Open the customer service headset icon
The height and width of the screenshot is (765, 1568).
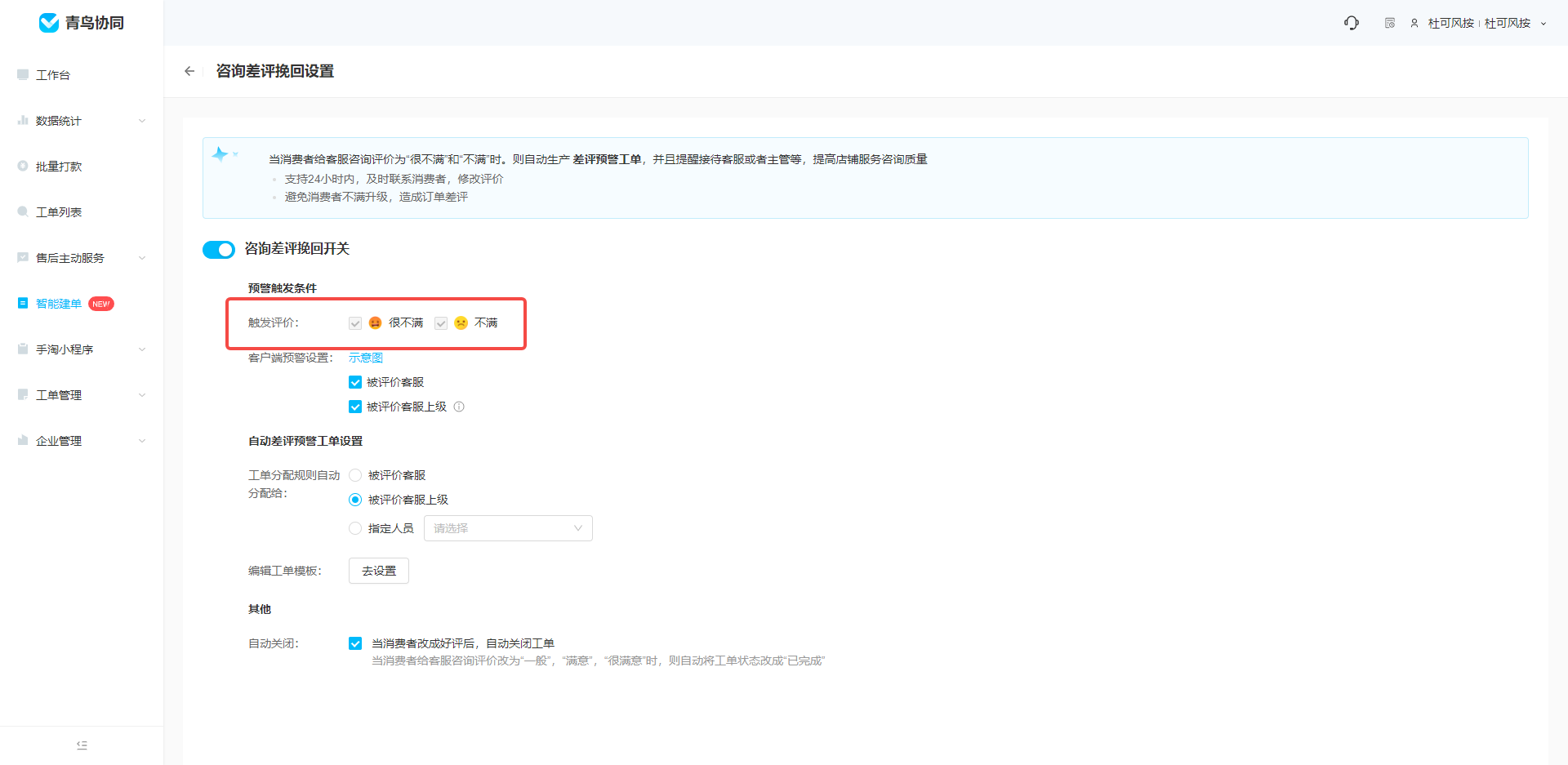tap(1352, 23)
